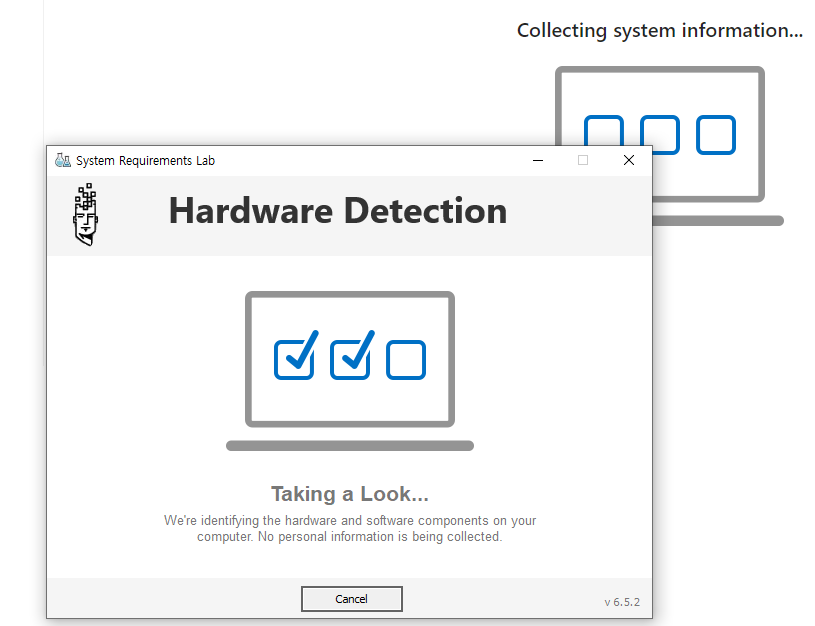Click the flask icon in the title bar
815x626 pixels.
point(63,160)
